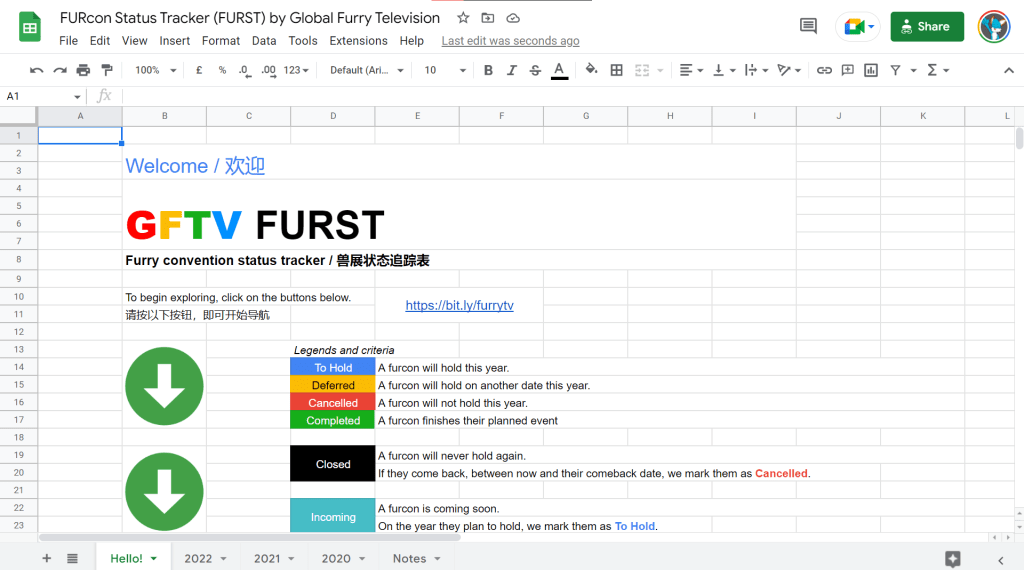Viewport: 1024px width, 570px height.
Task: Click the Undo icon in toolbar
Action: (37, 70)
